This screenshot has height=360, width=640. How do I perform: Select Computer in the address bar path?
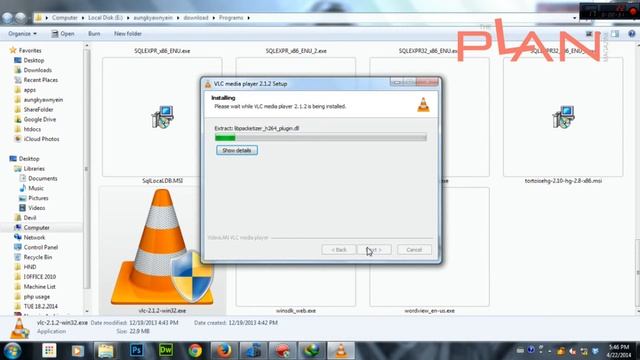pyautogui.click(x=64, y=18)
